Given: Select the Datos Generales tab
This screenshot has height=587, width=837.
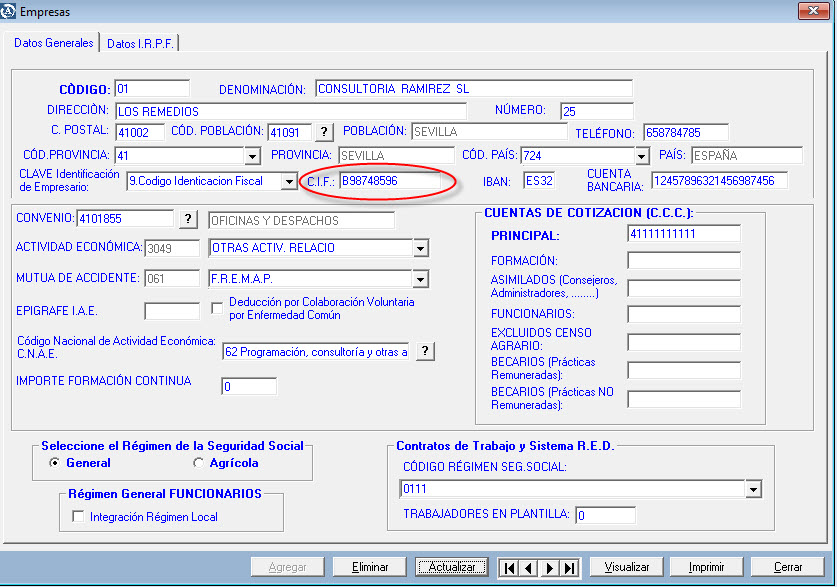Looking at the screenshot, I should coord(53,43).
